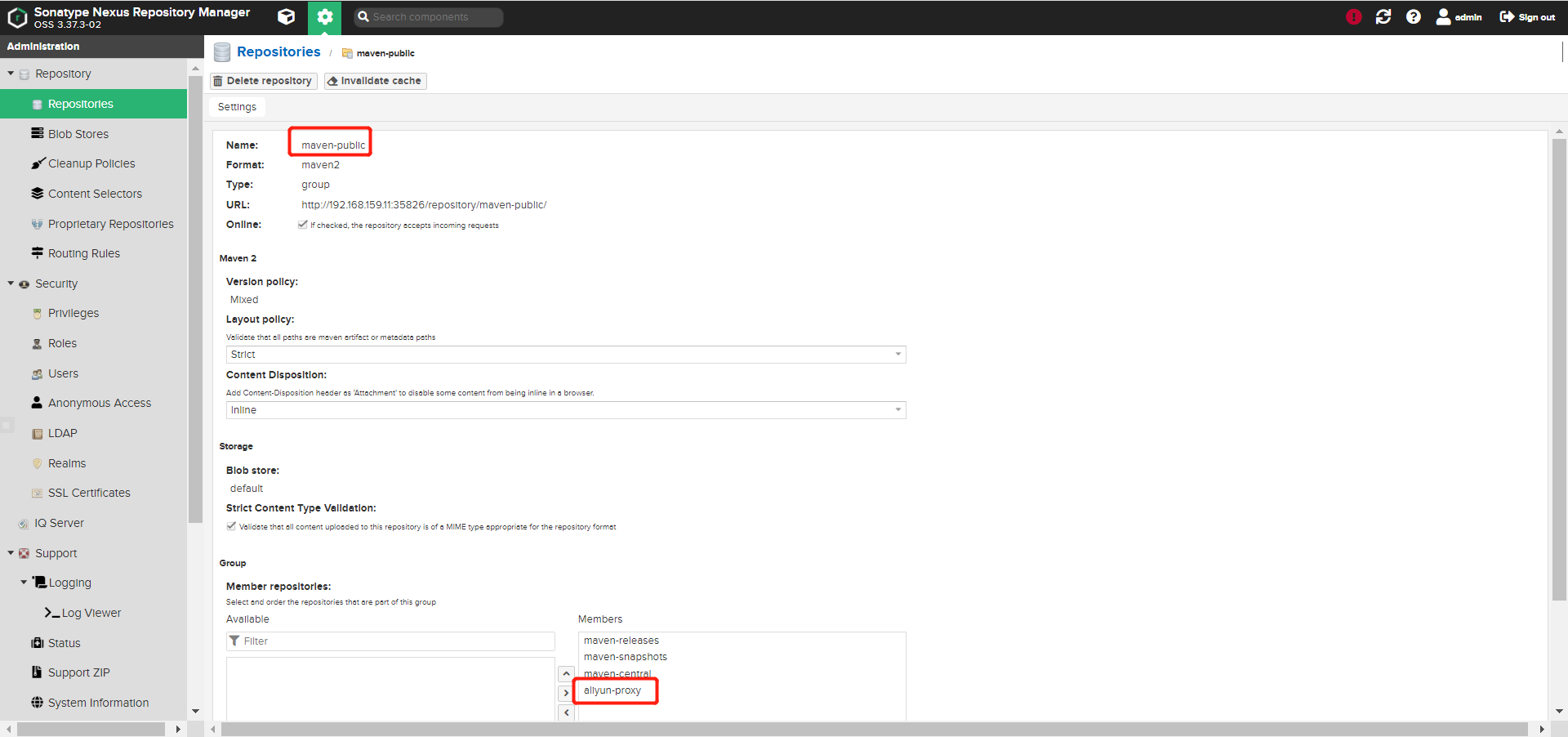Screen dimensions: 1568x737
Task: Open the Help question mark icon
Action: 1413,16
